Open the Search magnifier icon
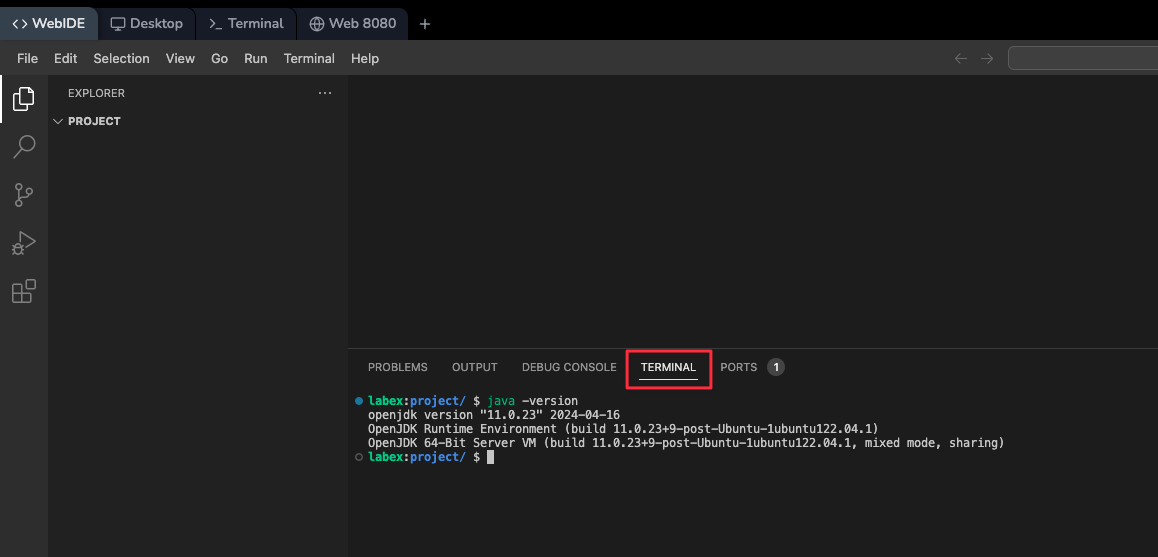Image resolution: width=1158 pixels, height=557 pixels. click(24, 147)
